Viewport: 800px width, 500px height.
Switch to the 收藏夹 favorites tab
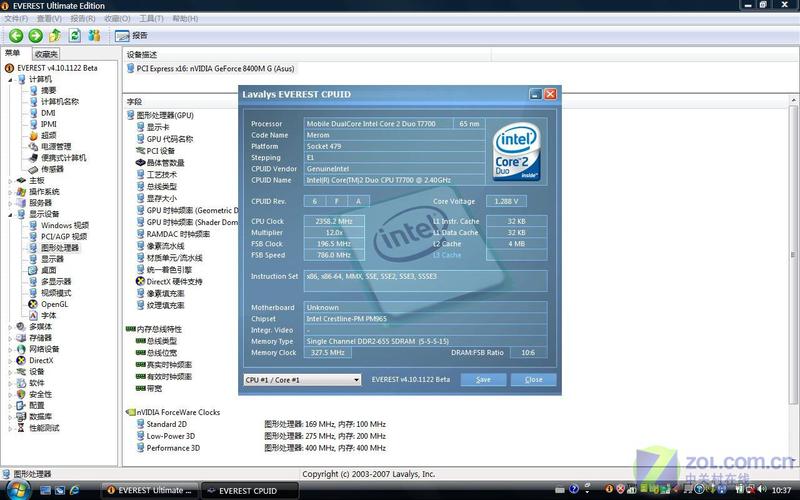pyautogui.click(x=46, y=54)
